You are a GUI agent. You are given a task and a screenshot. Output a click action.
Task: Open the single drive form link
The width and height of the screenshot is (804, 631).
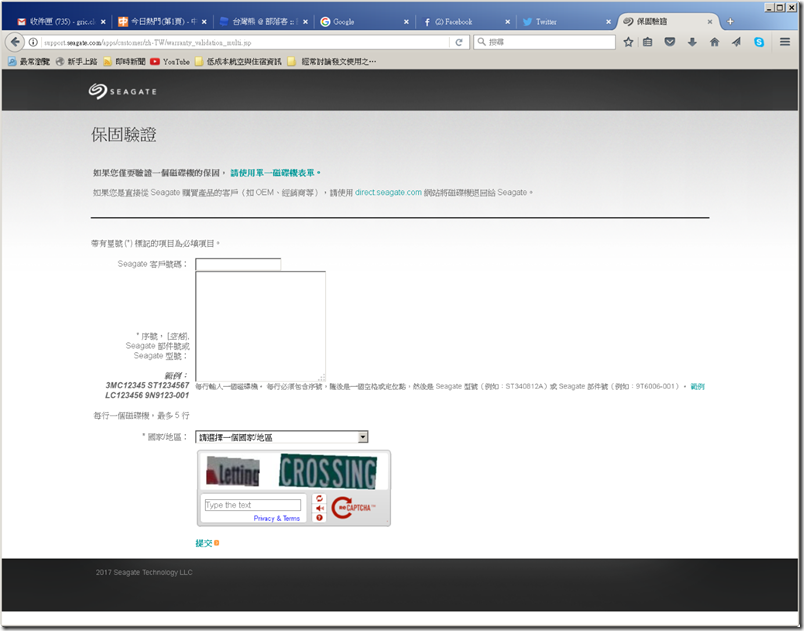pyautogui.click(x=275, y=173)
